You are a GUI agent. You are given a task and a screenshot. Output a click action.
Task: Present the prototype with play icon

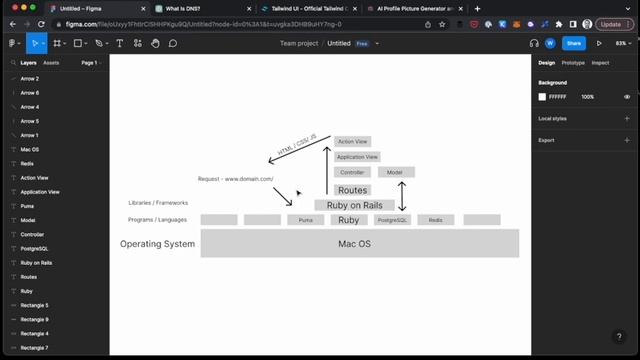599,43
